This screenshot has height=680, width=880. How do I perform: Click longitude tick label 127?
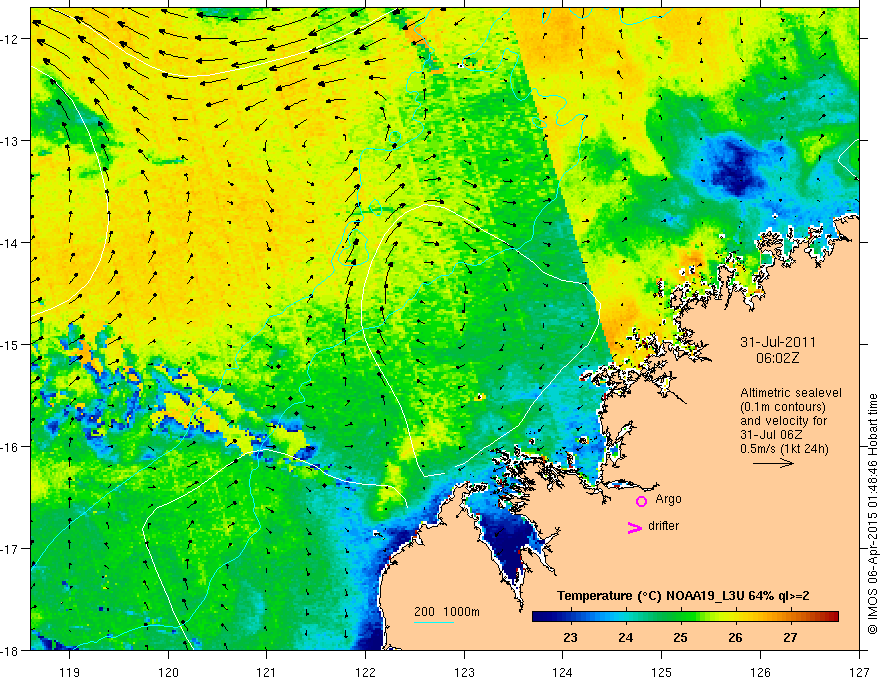click(x=859, y=672)
